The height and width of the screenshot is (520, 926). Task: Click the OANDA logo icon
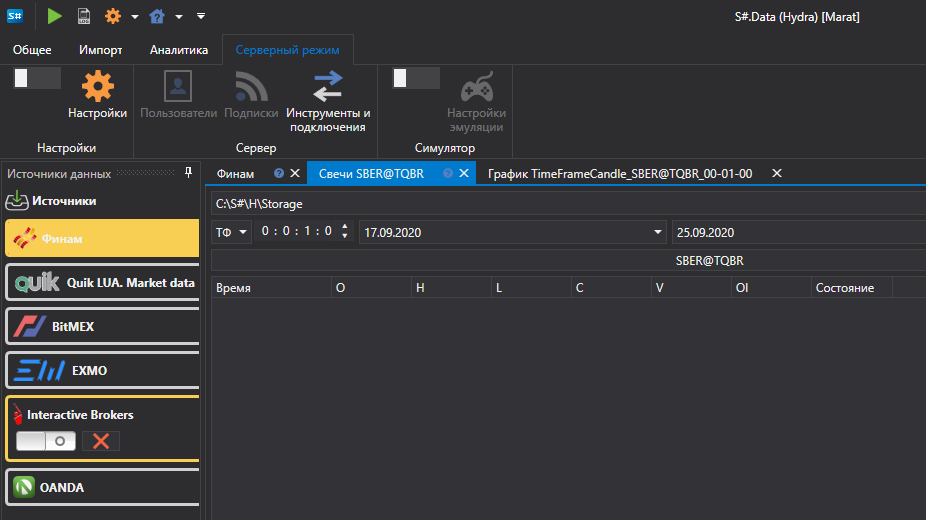pos(24,487)
